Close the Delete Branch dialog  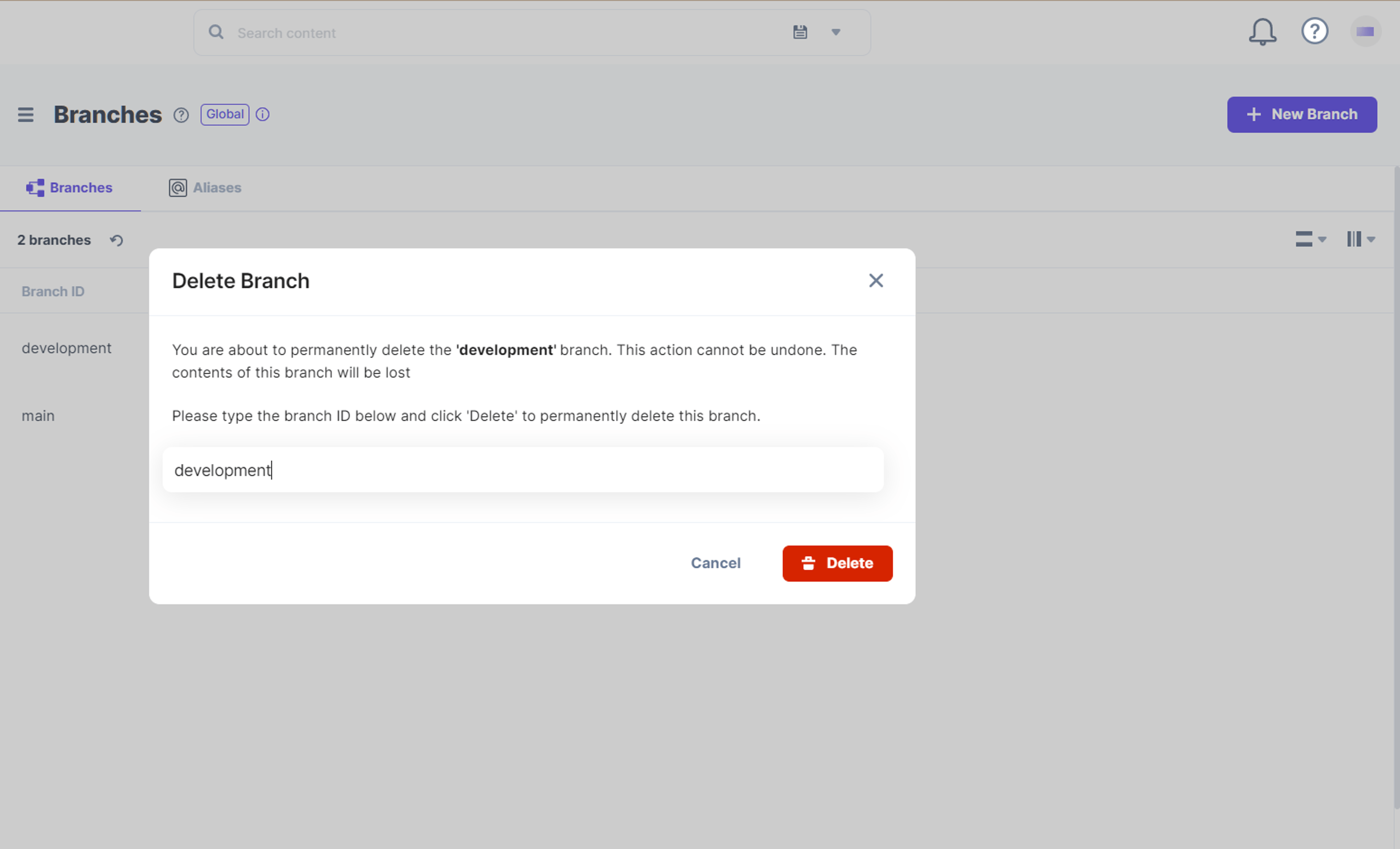[x=876, y=281]
